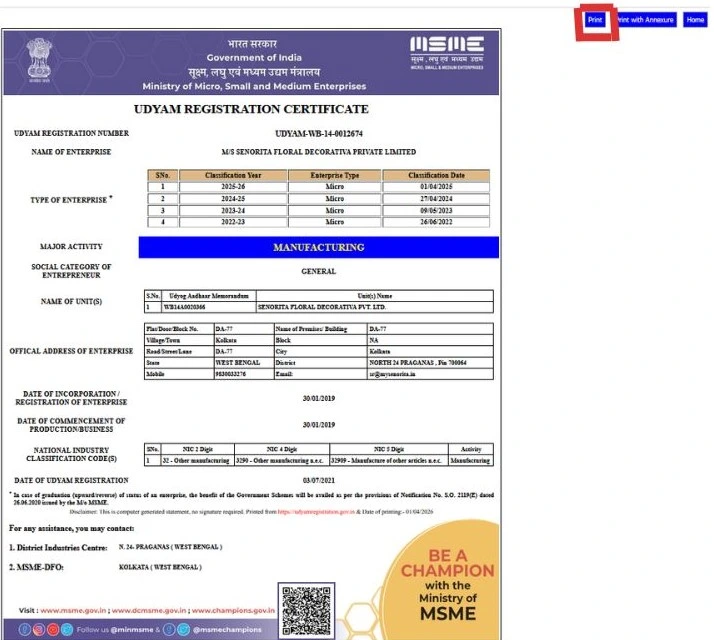Image resolution: width=714 pixels, height=640 pixels.
Task: Select the 2024-25 classification year cell
Action: click(233, 199)
